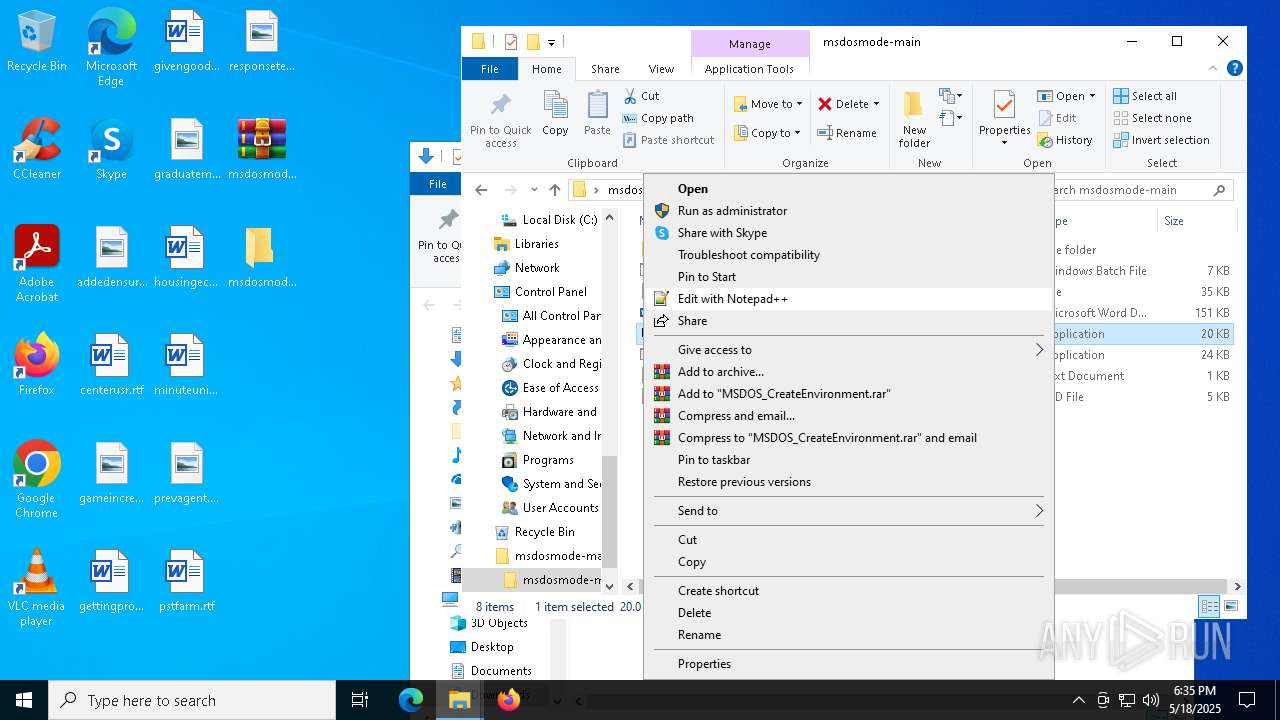Open the Explorer help icon

coord(1235,69)
